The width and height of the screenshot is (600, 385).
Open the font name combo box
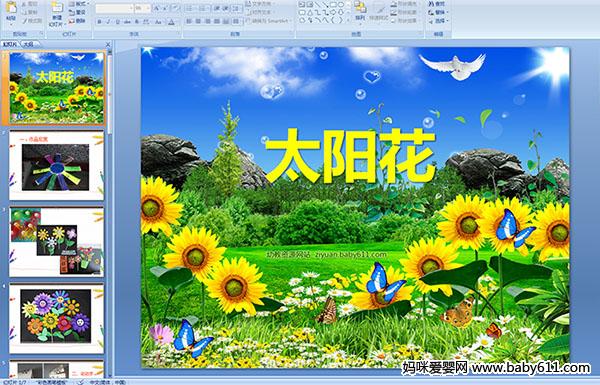(114, 8)
